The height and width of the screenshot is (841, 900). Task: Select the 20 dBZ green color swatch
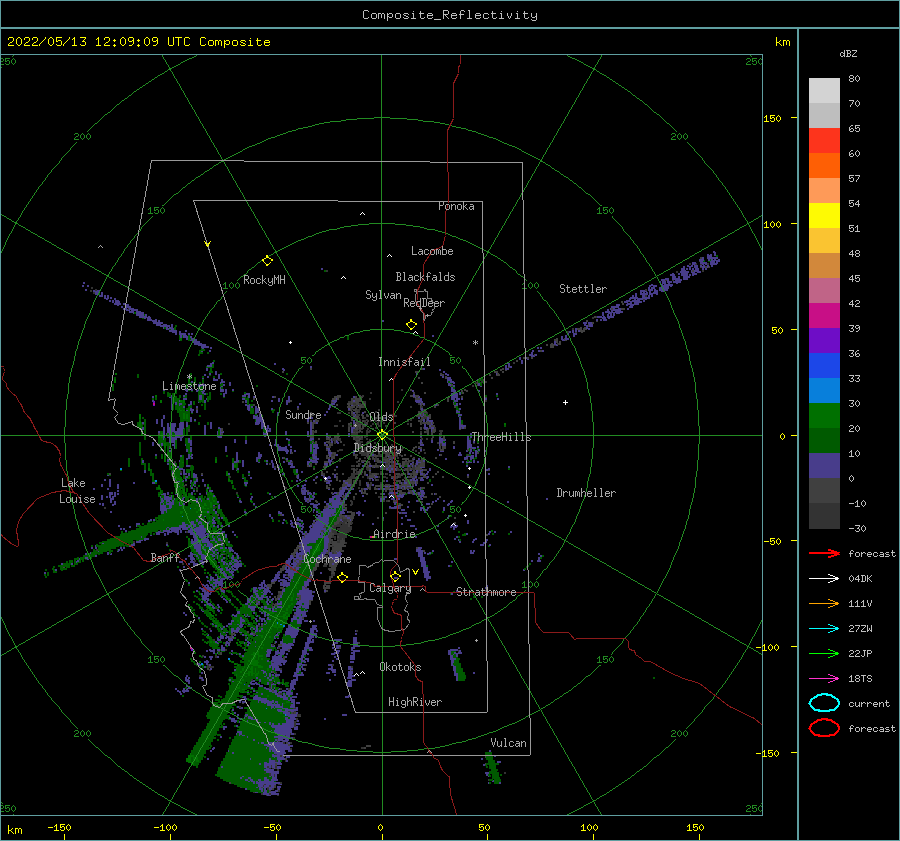(x=824, y=416)
